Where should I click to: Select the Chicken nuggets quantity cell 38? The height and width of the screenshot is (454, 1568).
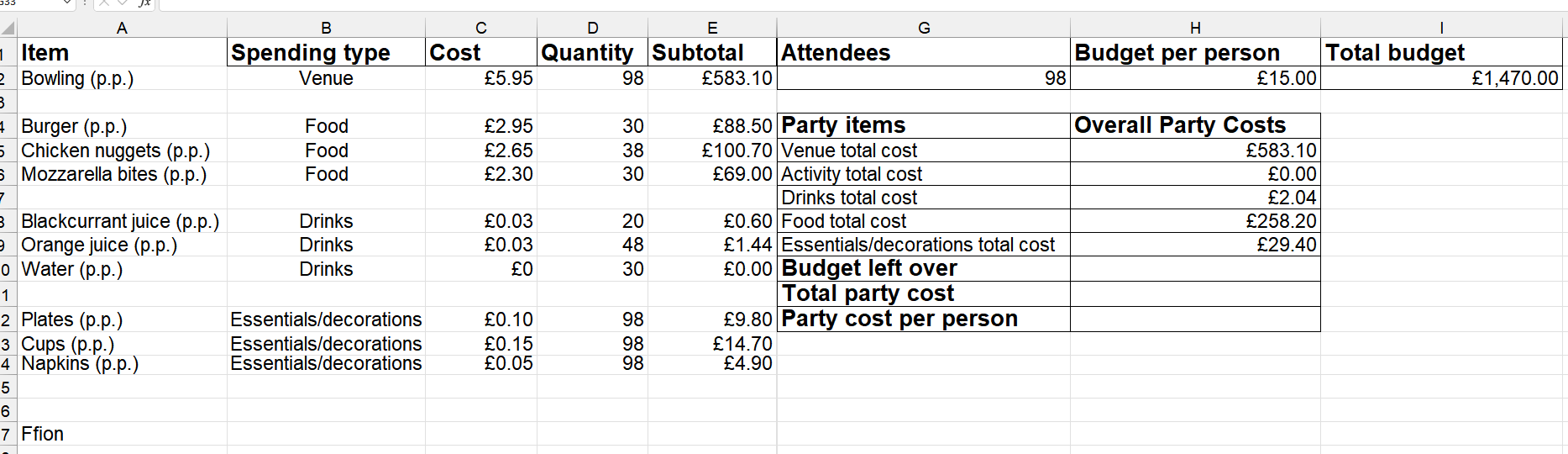[x=592, y=150]
